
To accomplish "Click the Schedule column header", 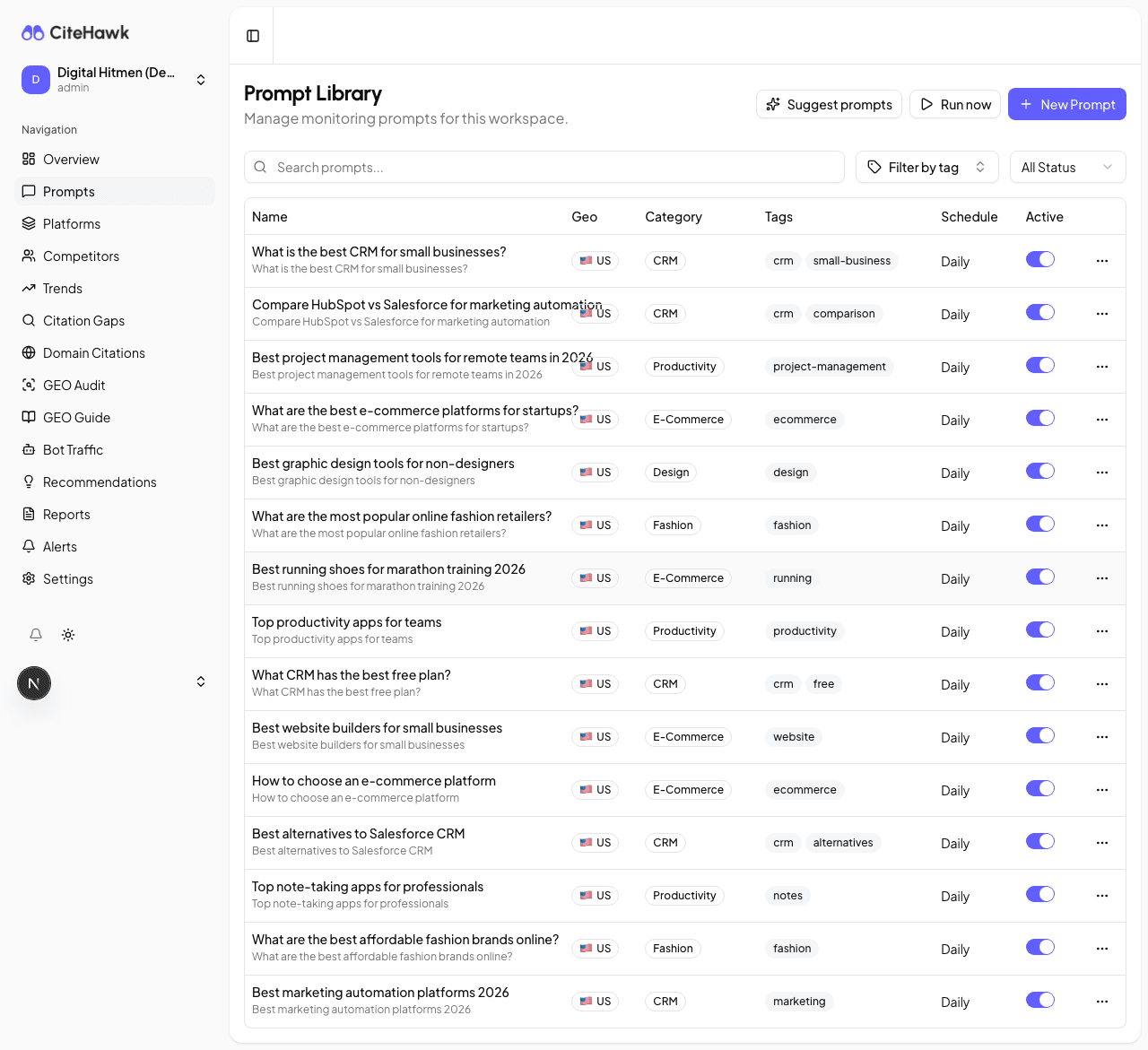I will coord(970,217).
